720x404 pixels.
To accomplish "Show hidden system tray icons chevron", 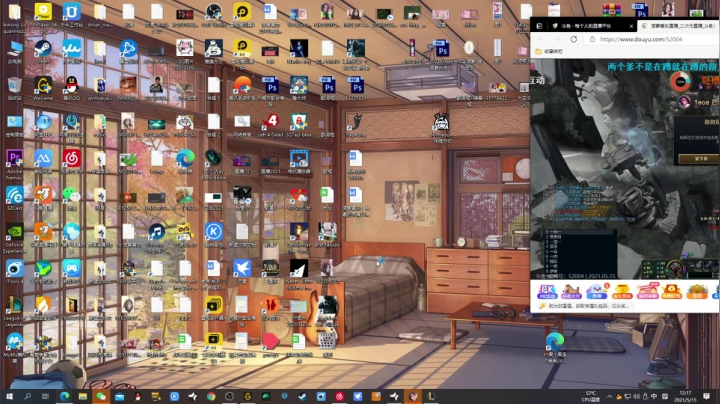I will pyautogui.click(x=609, y=396).
